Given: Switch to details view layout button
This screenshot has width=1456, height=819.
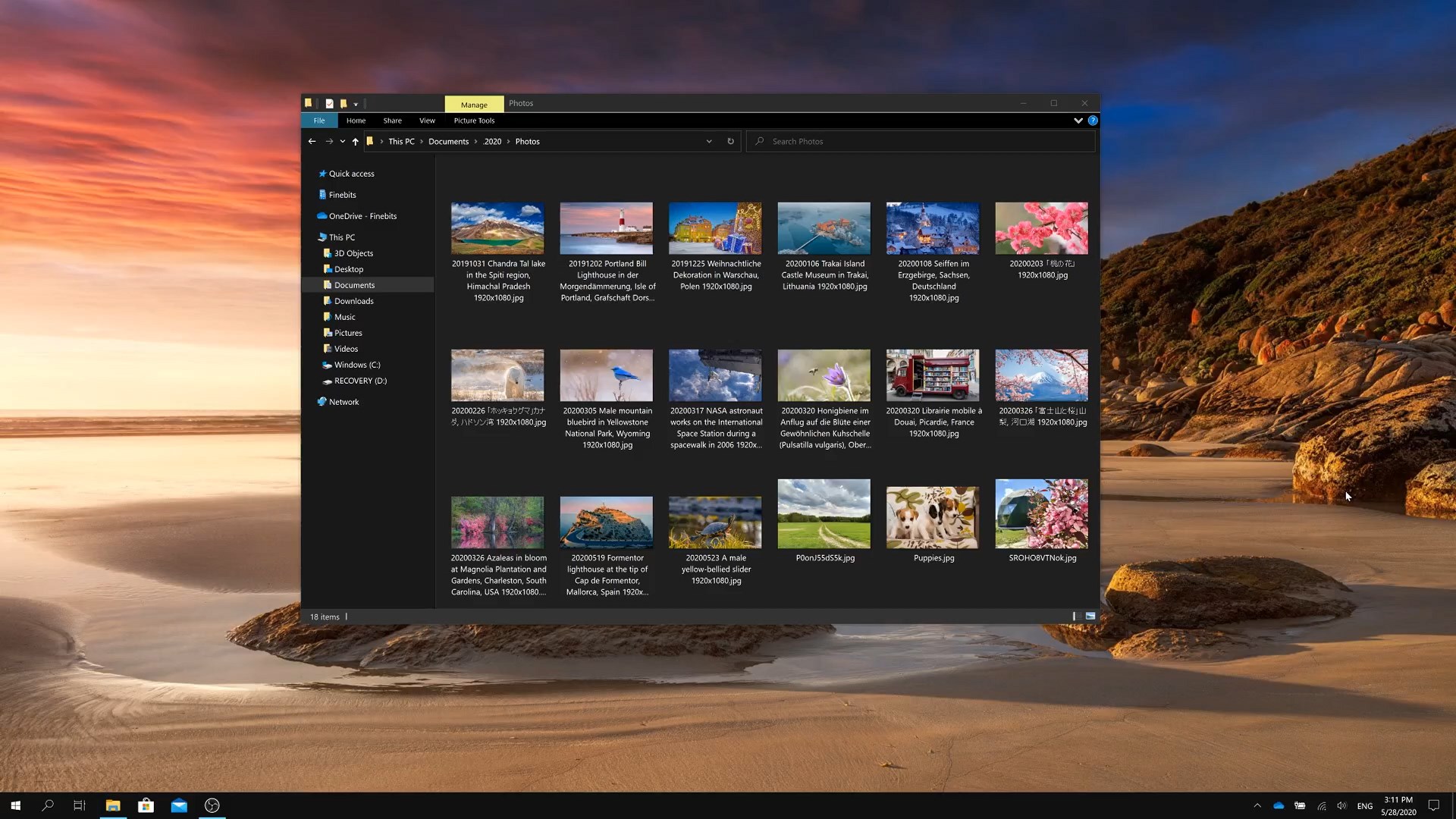Looking at the screenshot, I should pos(1076,617).
